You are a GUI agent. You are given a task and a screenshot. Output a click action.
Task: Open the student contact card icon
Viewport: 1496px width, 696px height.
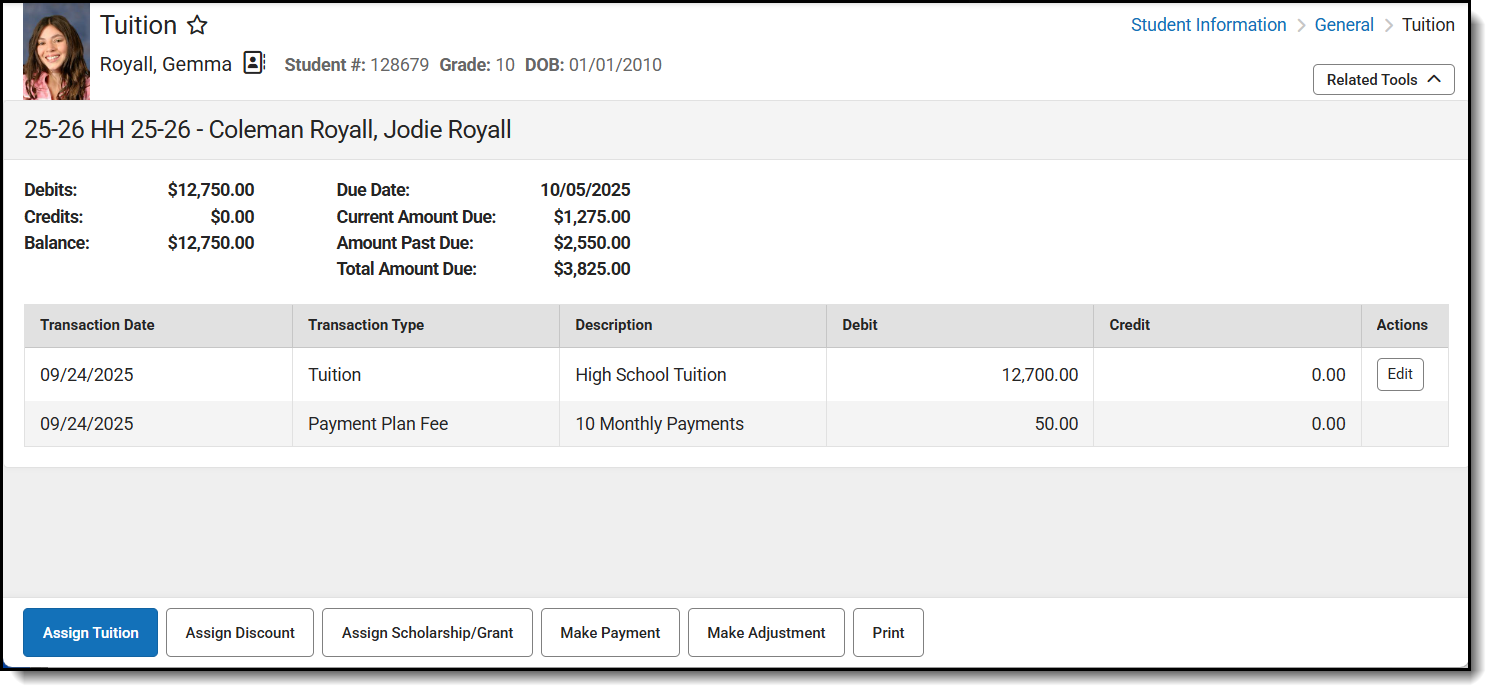point(253,62)
